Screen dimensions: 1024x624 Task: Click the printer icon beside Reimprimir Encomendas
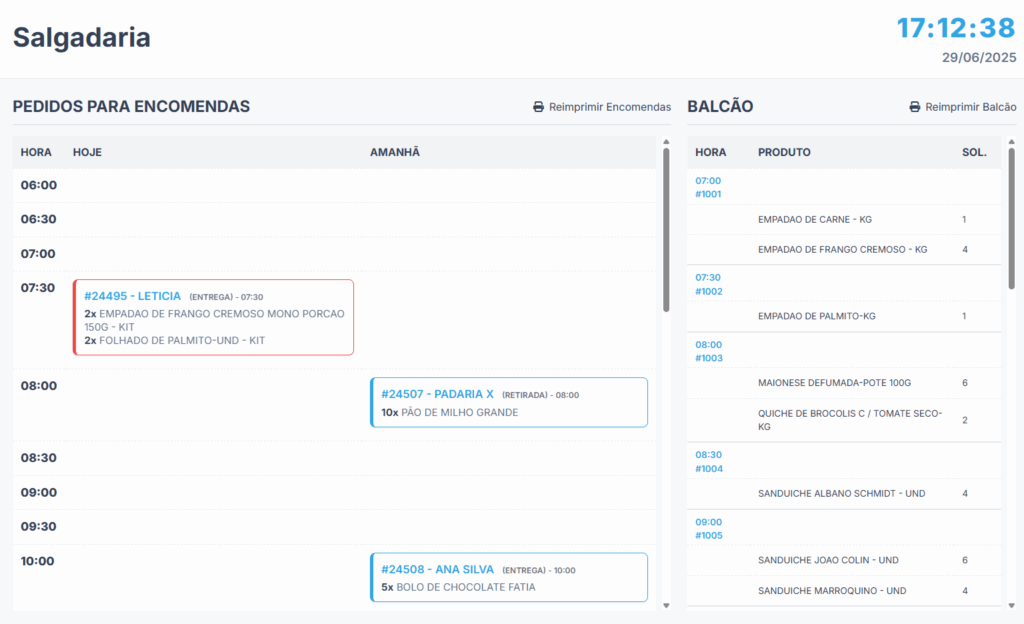538,107
